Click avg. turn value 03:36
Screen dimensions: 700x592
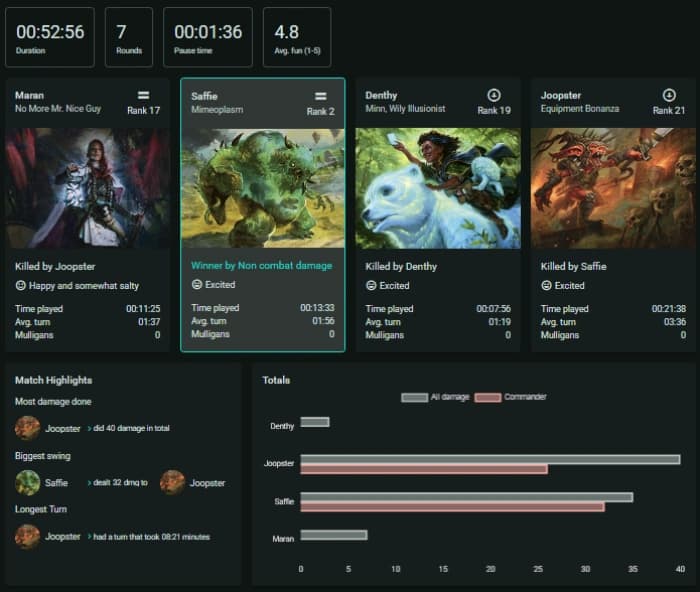tap(675, 322)
